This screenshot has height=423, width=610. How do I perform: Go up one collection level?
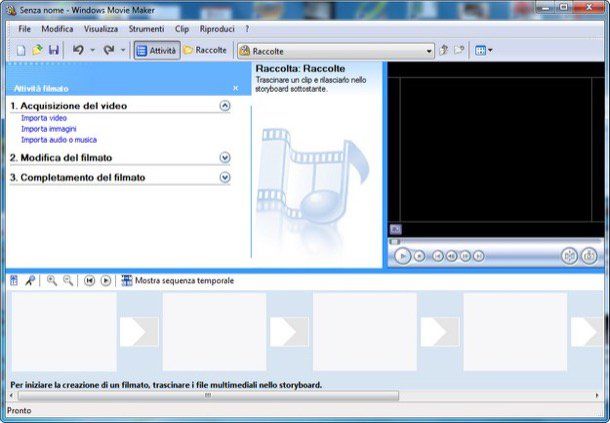pos(443,50)
